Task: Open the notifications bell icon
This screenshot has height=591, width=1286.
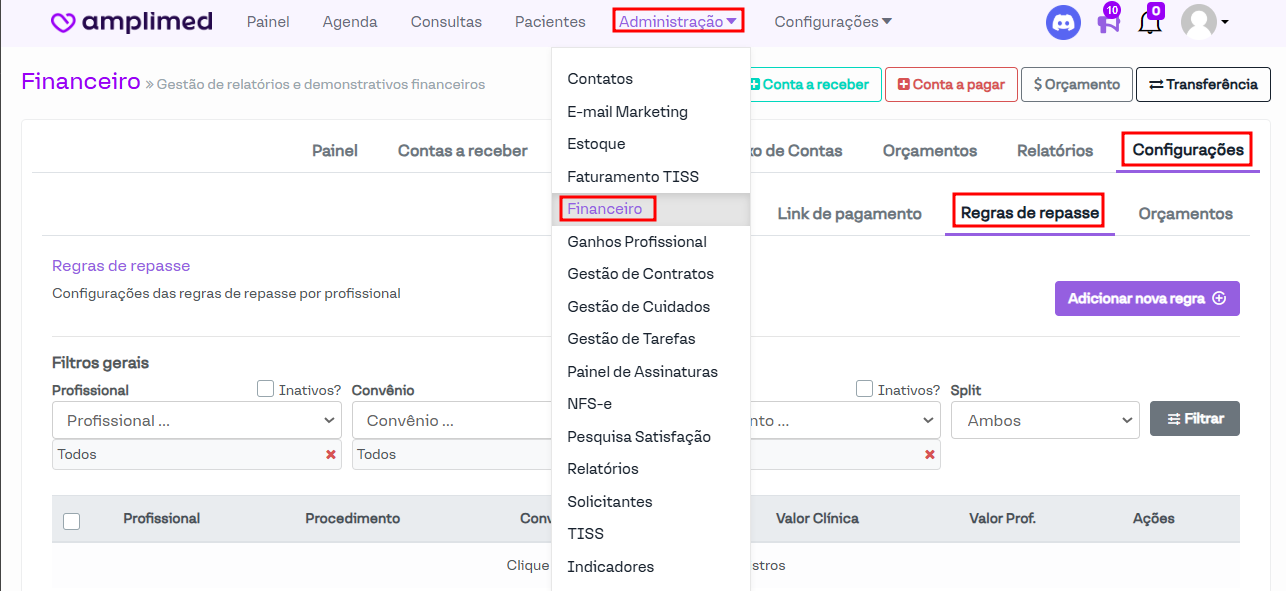Action: click(x=1150, y=22)
